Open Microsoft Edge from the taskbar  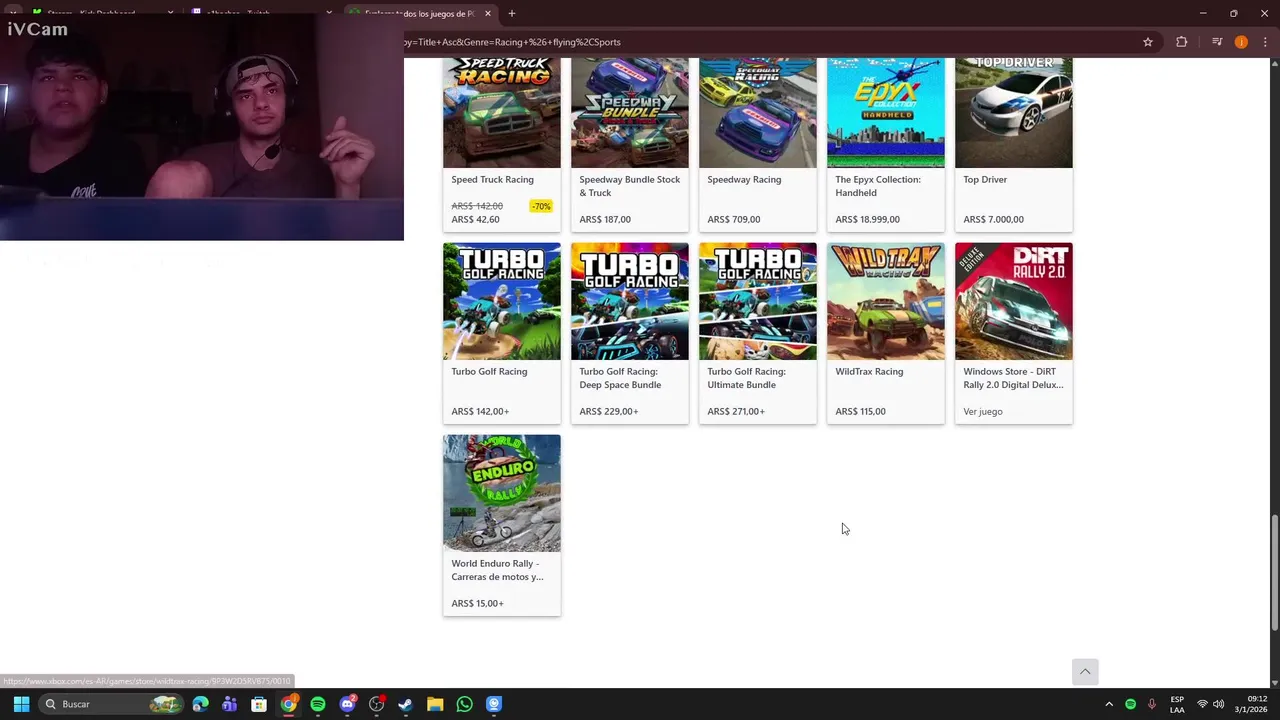point(201,704)
